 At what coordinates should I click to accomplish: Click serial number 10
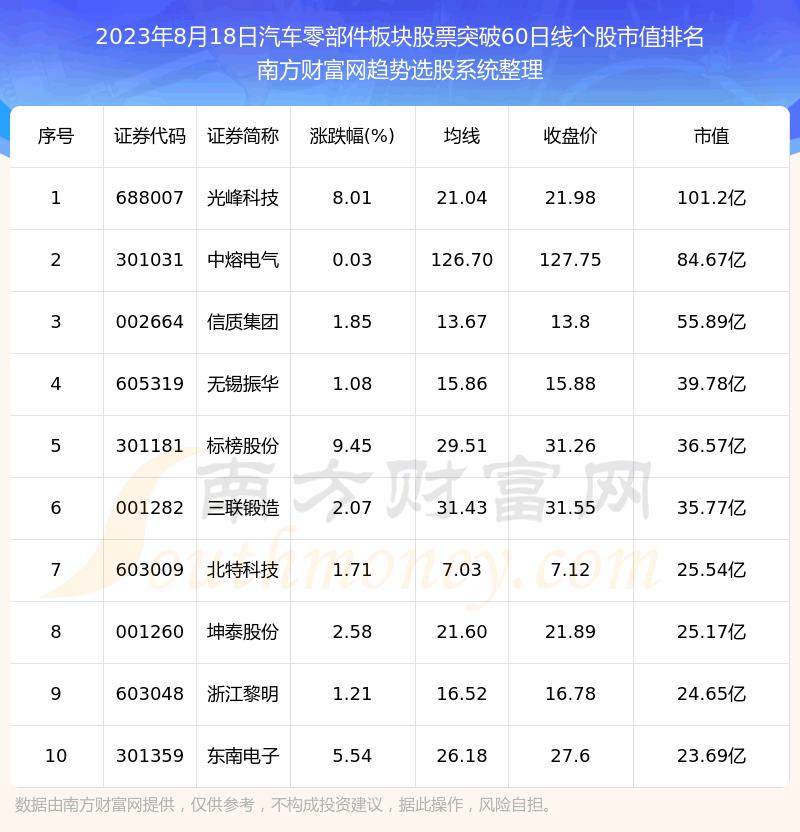point(56,756)
